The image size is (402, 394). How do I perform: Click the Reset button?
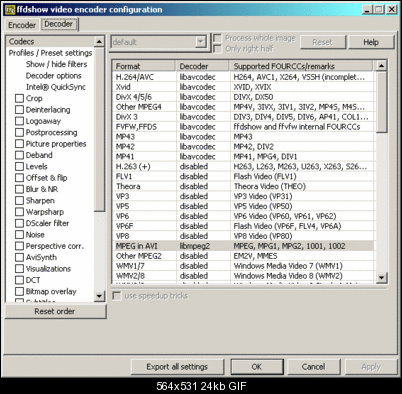[322, 42]
